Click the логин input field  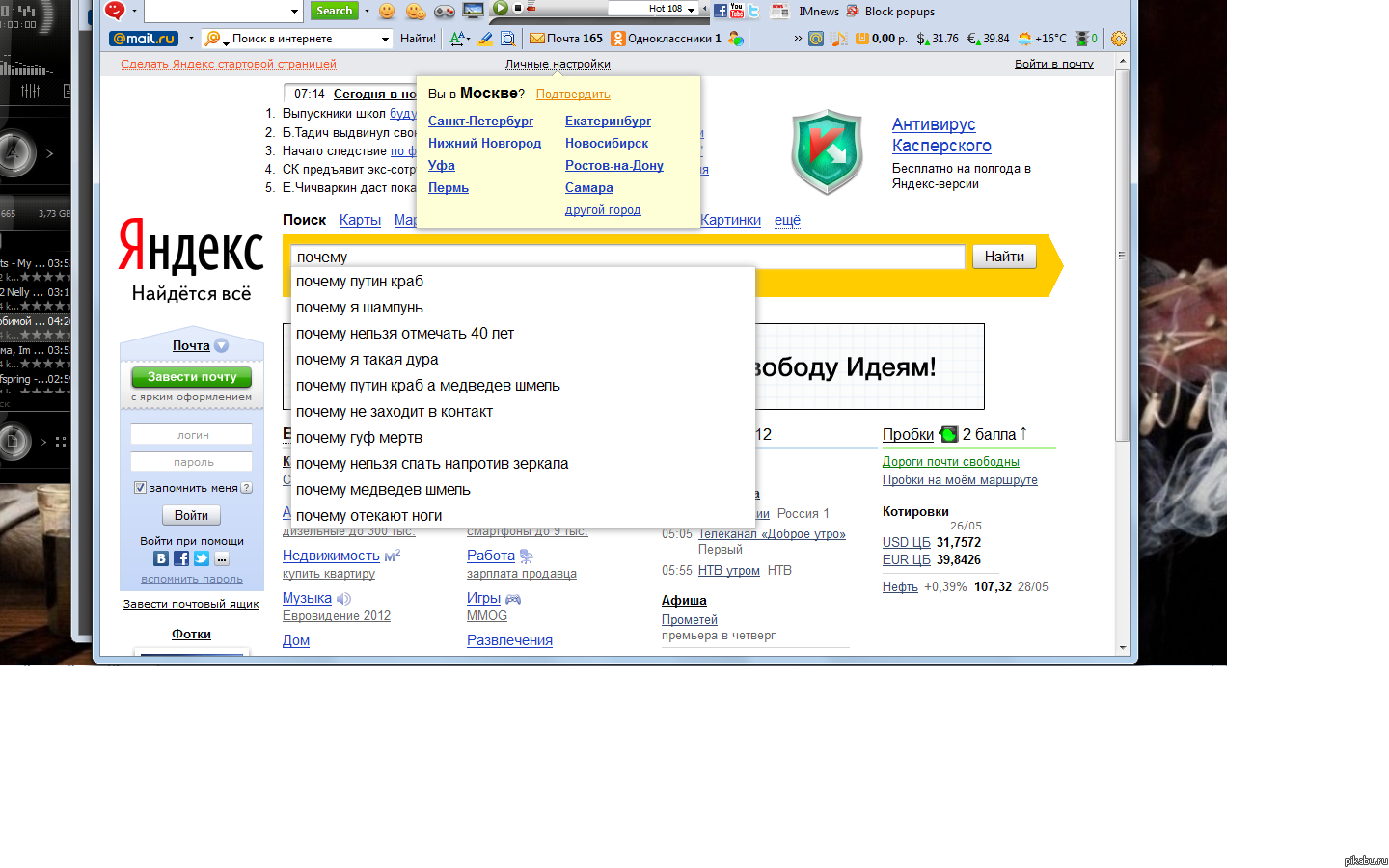pyautogui.click(x=192, y=435)
